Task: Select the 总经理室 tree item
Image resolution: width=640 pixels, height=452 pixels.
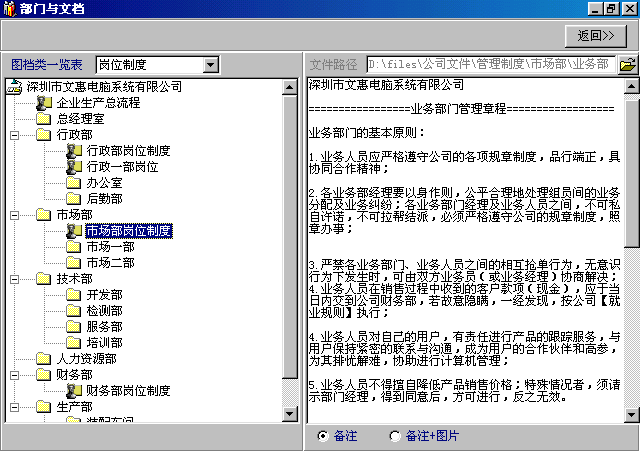Action: coord(80,119)
